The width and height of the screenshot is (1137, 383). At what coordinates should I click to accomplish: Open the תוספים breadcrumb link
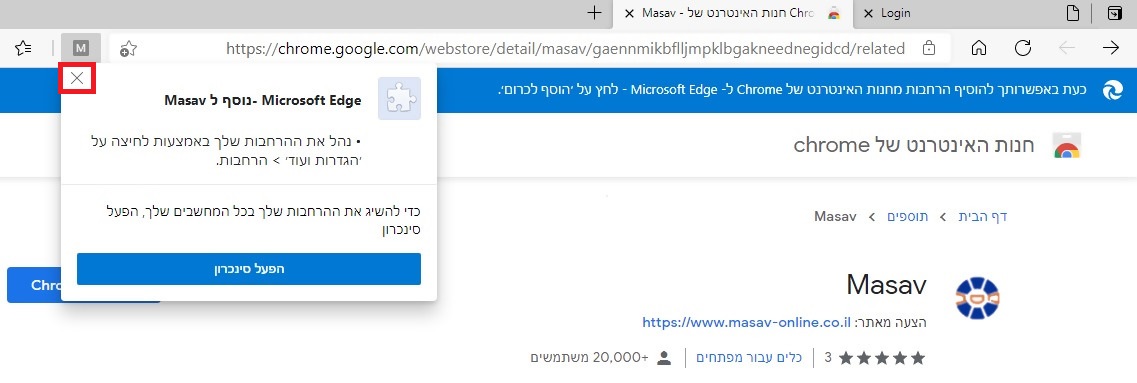[907, 216]
